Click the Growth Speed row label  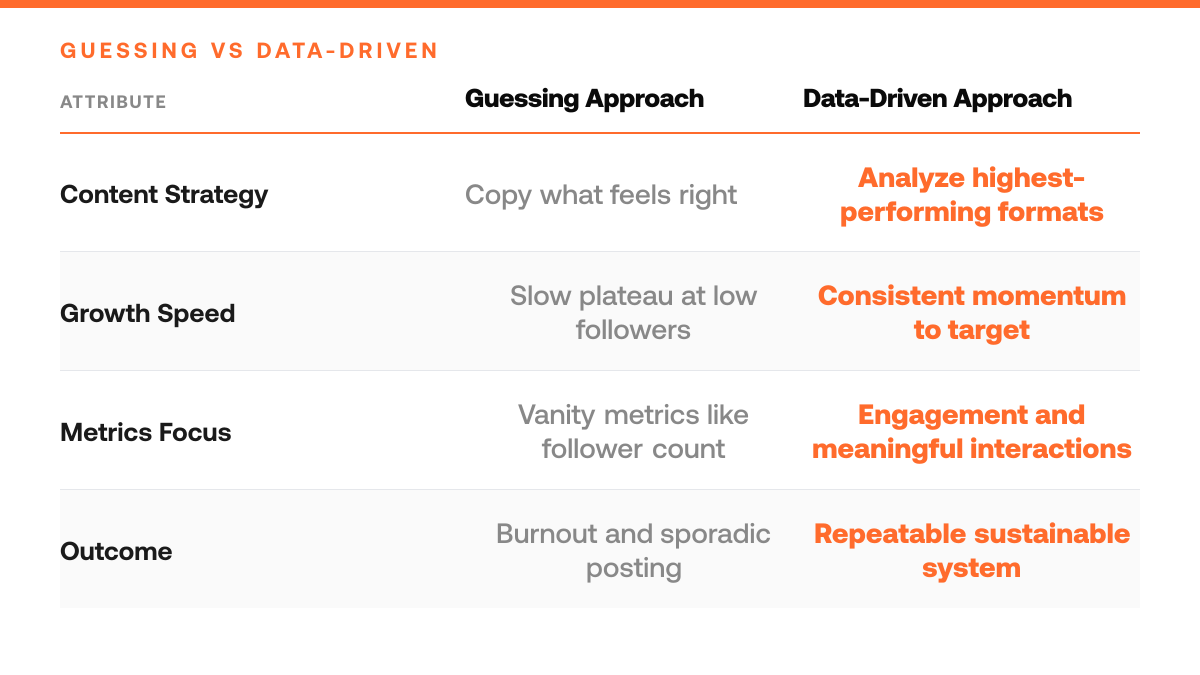pos(148,313)
